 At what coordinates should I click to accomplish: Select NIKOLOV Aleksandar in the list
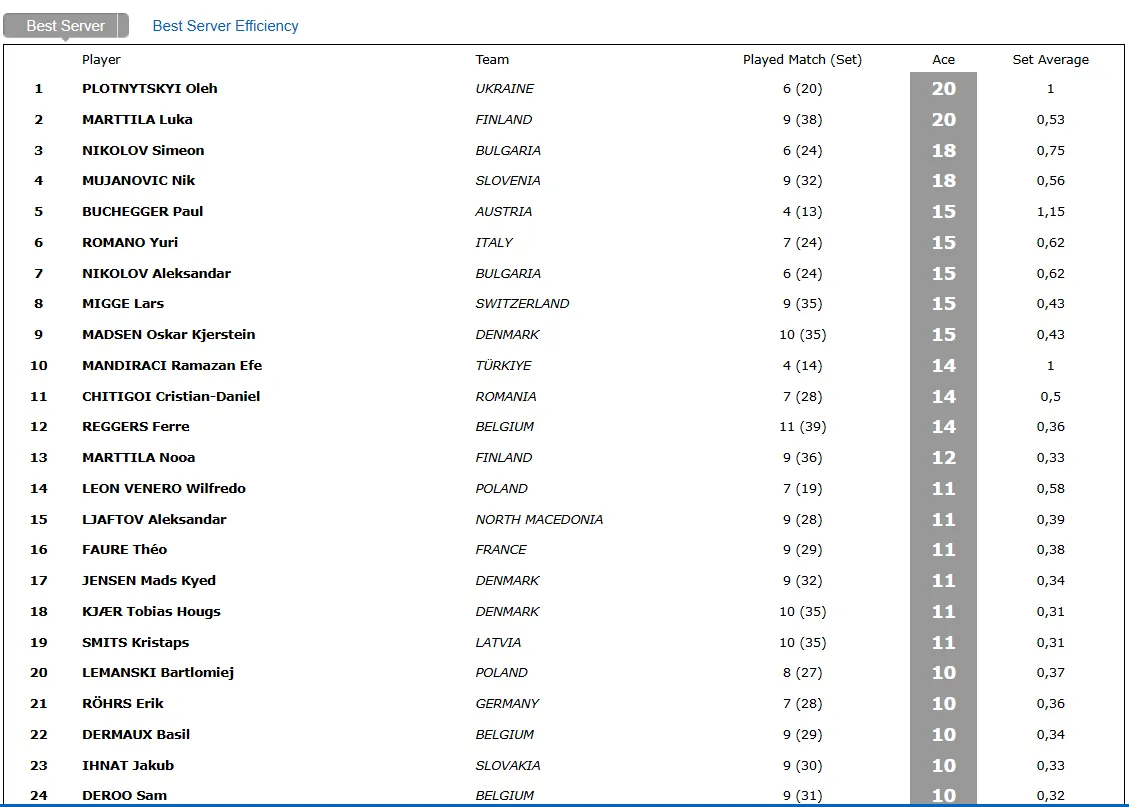[x=156, y=274]
